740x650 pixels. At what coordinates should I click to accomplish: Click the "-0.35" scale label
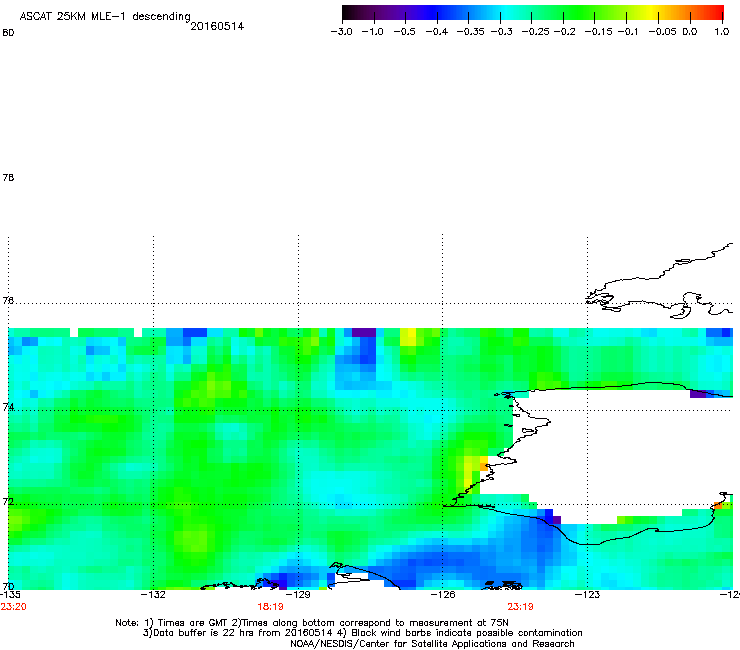pyautogui.click(x=470, y=32)
